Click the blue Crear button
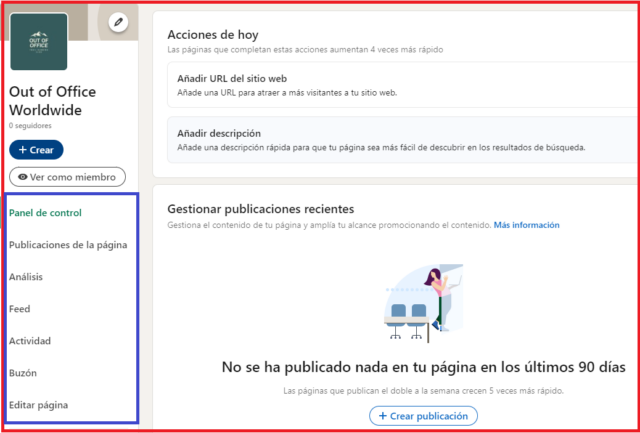The height and width of the screenshot is (433, 640). coord(36,150)
